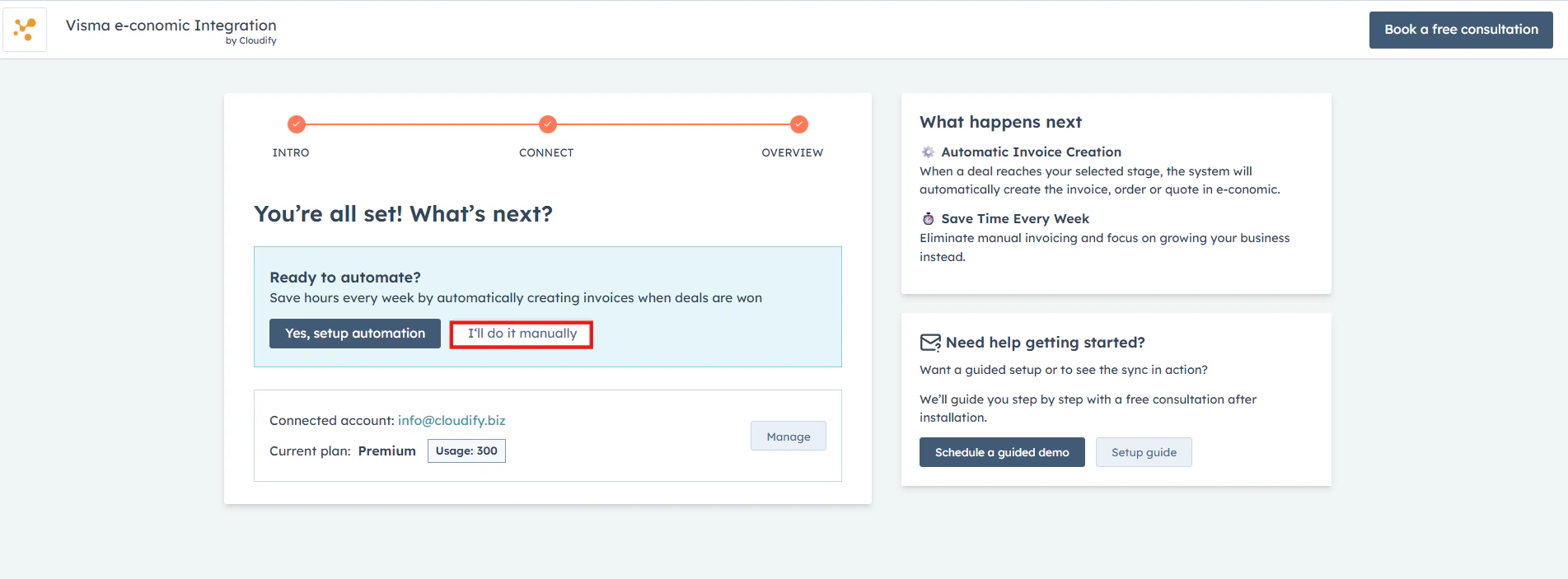
Task: Click 'Want a guided setup' question text
Action: click(x=1063, y=370)
